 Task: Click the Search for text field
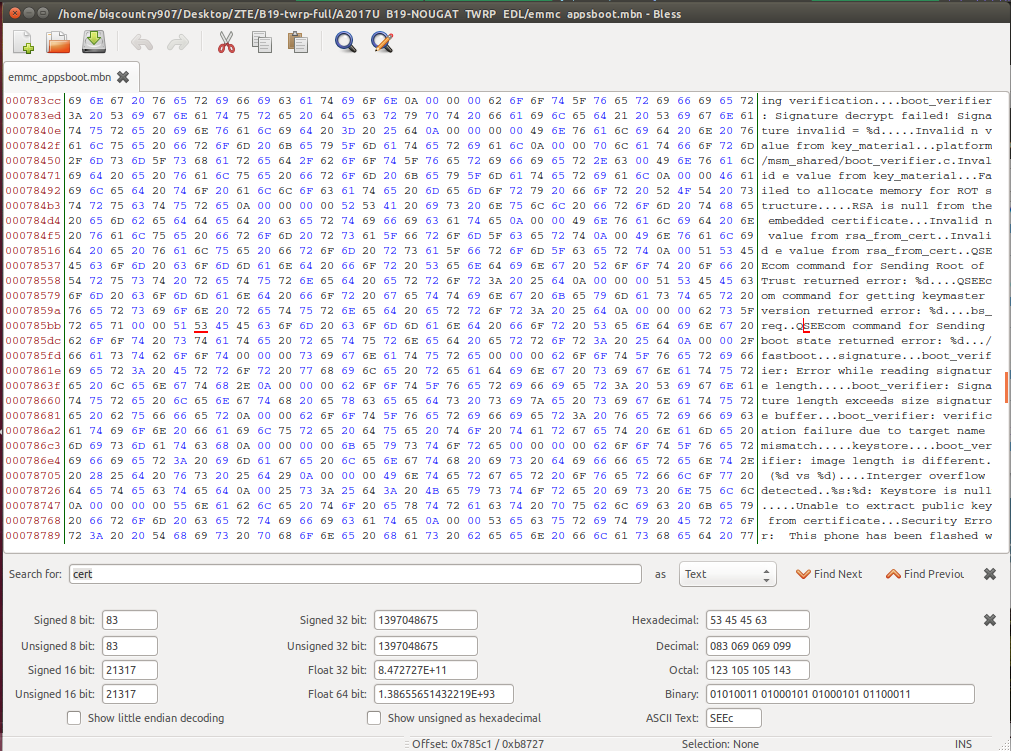355,574
